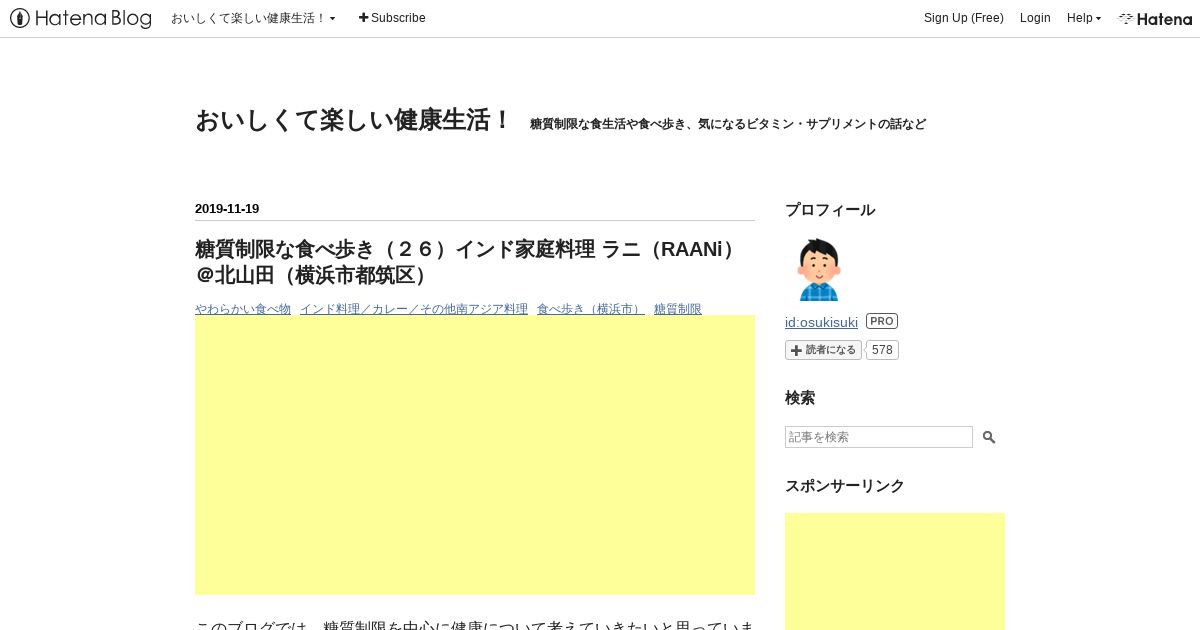This screenshot has height=630, width=1200.
Task: Open the Sign Up (Free) link
Action: [x=964, y=18]
